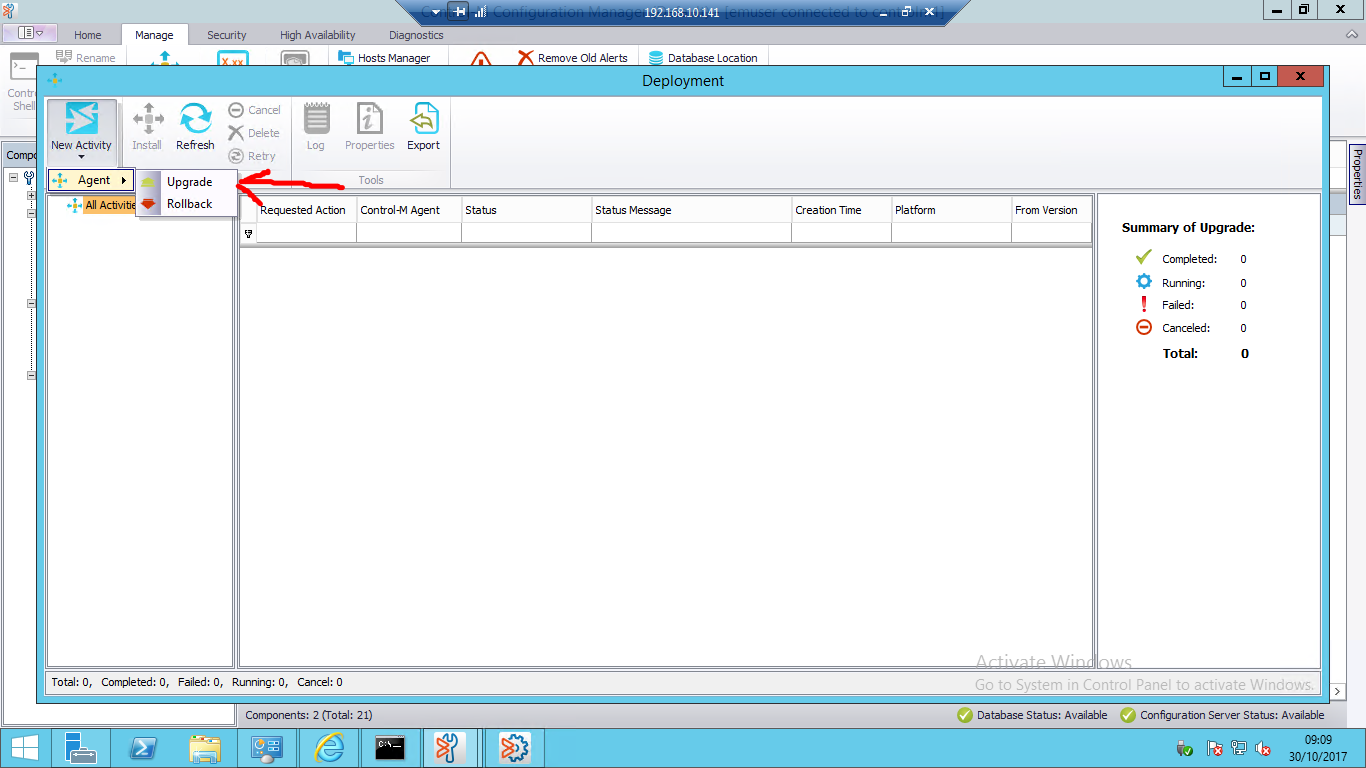Click the Export tool icon
1366x768 pixels.
[423, 119]
